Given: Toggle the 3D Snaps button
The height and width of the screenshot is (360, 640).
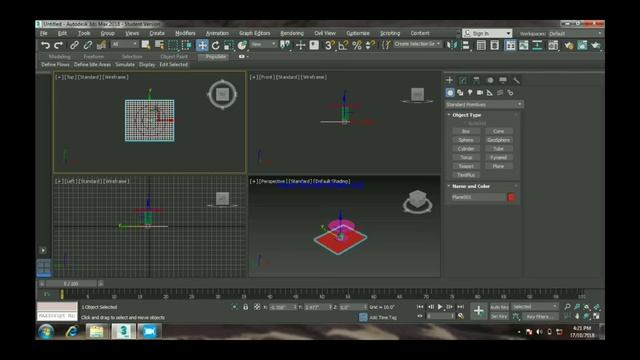Looking at the screenshot, I should (x=329, y=45).
